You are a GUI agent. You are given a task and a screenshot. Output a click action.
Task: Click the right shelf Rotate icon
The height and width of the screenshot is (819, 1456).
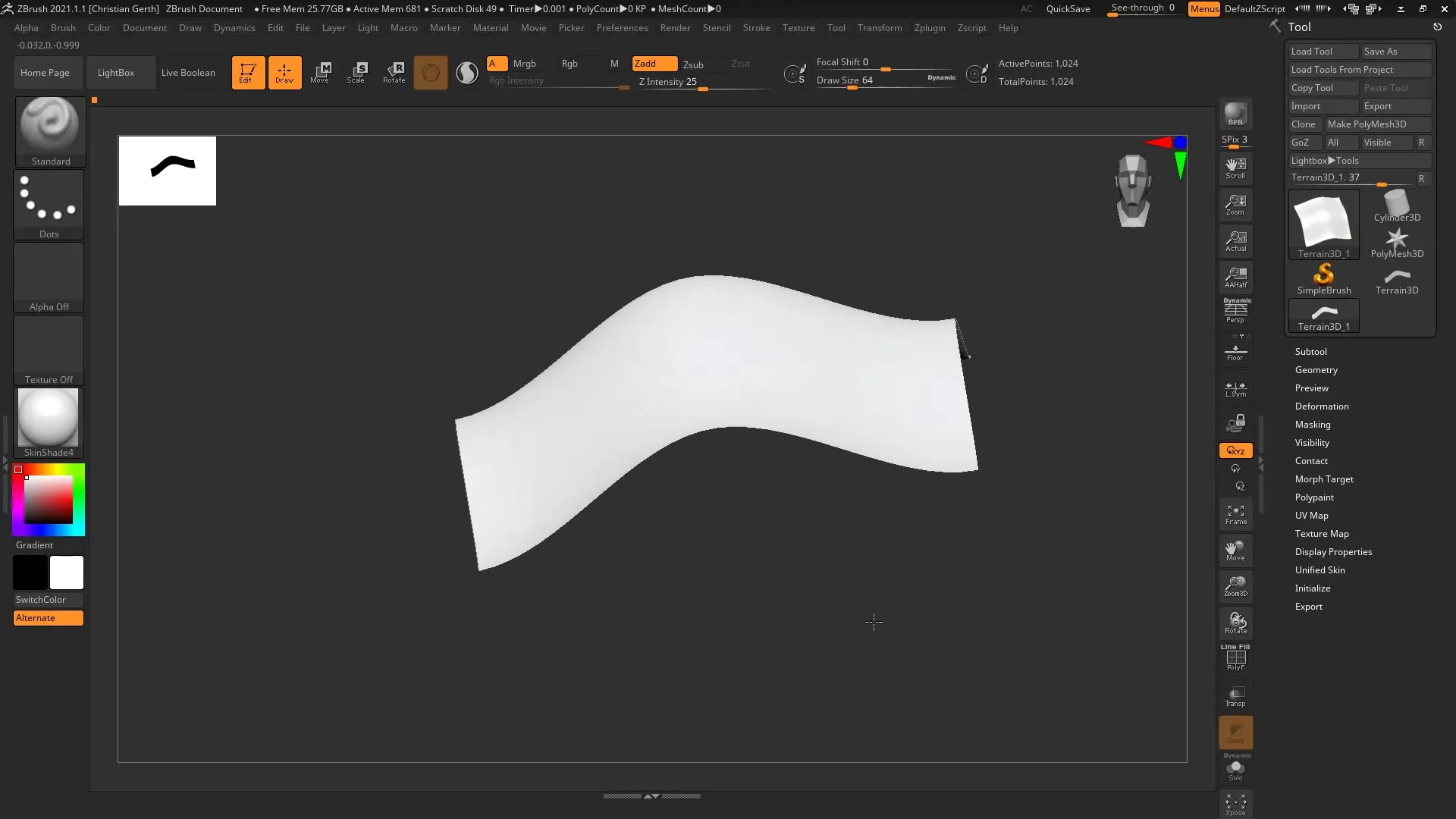coord(1235,623)
